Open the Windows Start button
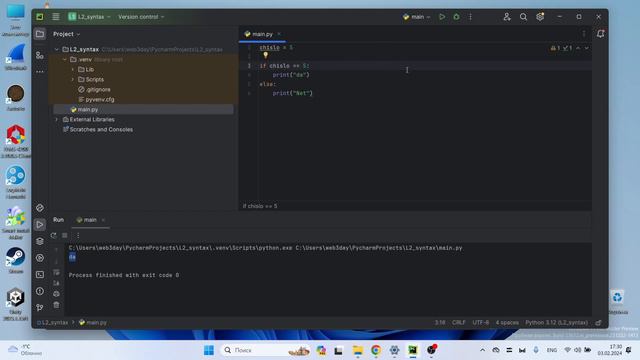Viewport: 640px width, 360px height. [x=209, y=350]
